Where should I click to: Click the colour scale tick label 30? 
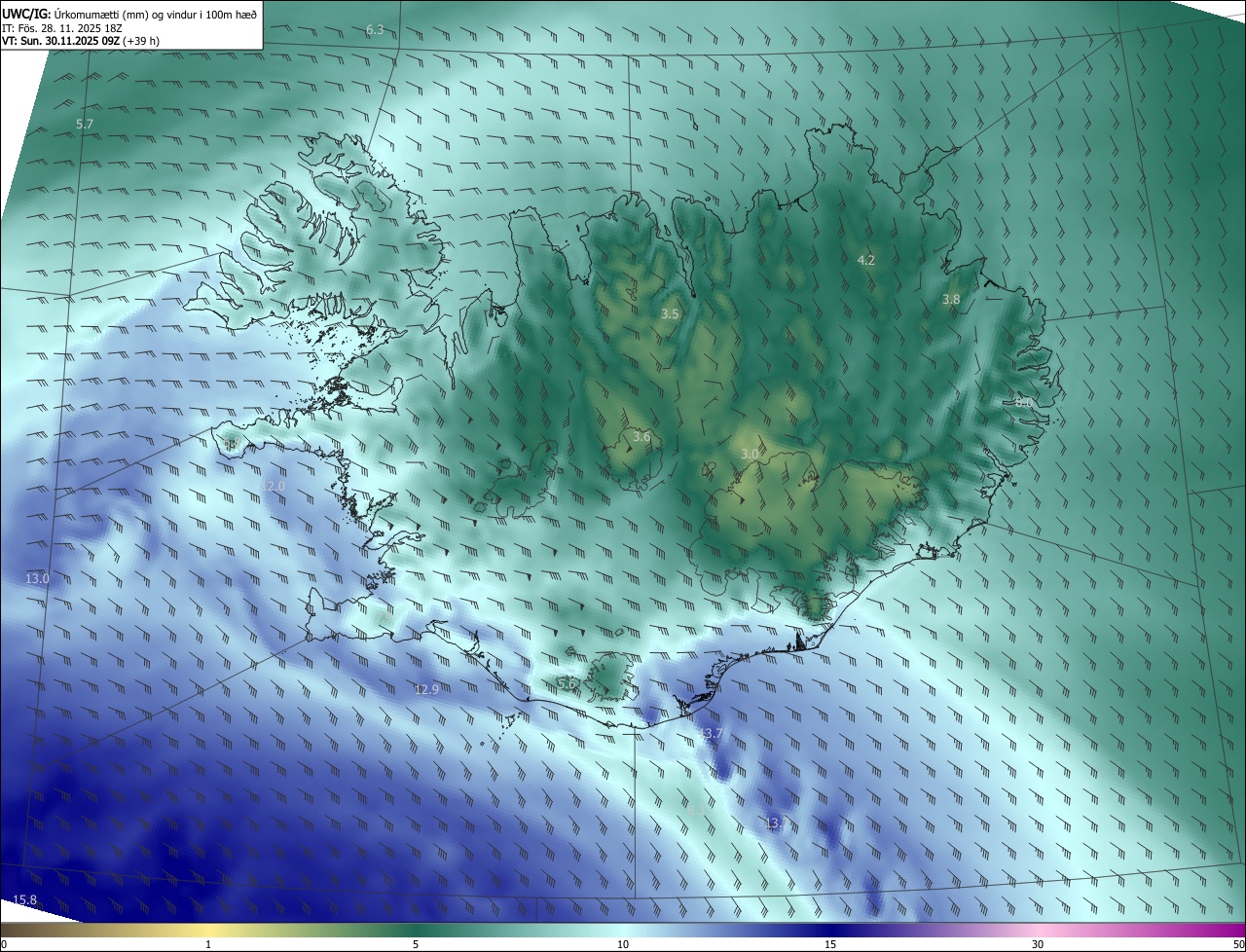coord(1038,944)
